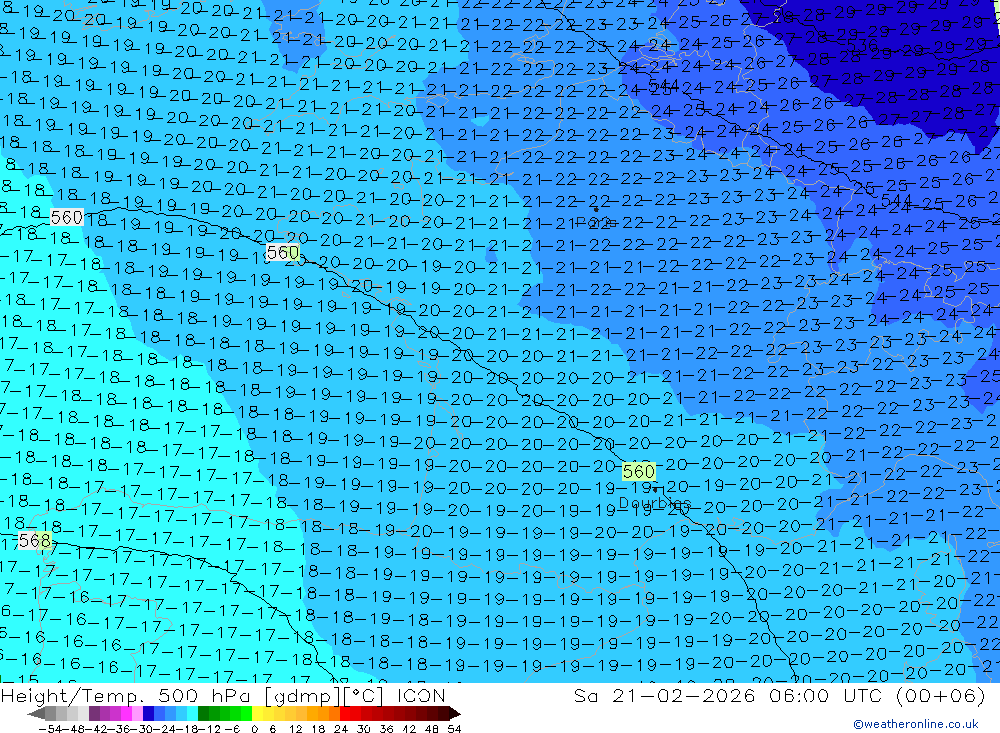Screen dimensions: 1000x733
Task: Click the 54 legend value
Action: 454,729
